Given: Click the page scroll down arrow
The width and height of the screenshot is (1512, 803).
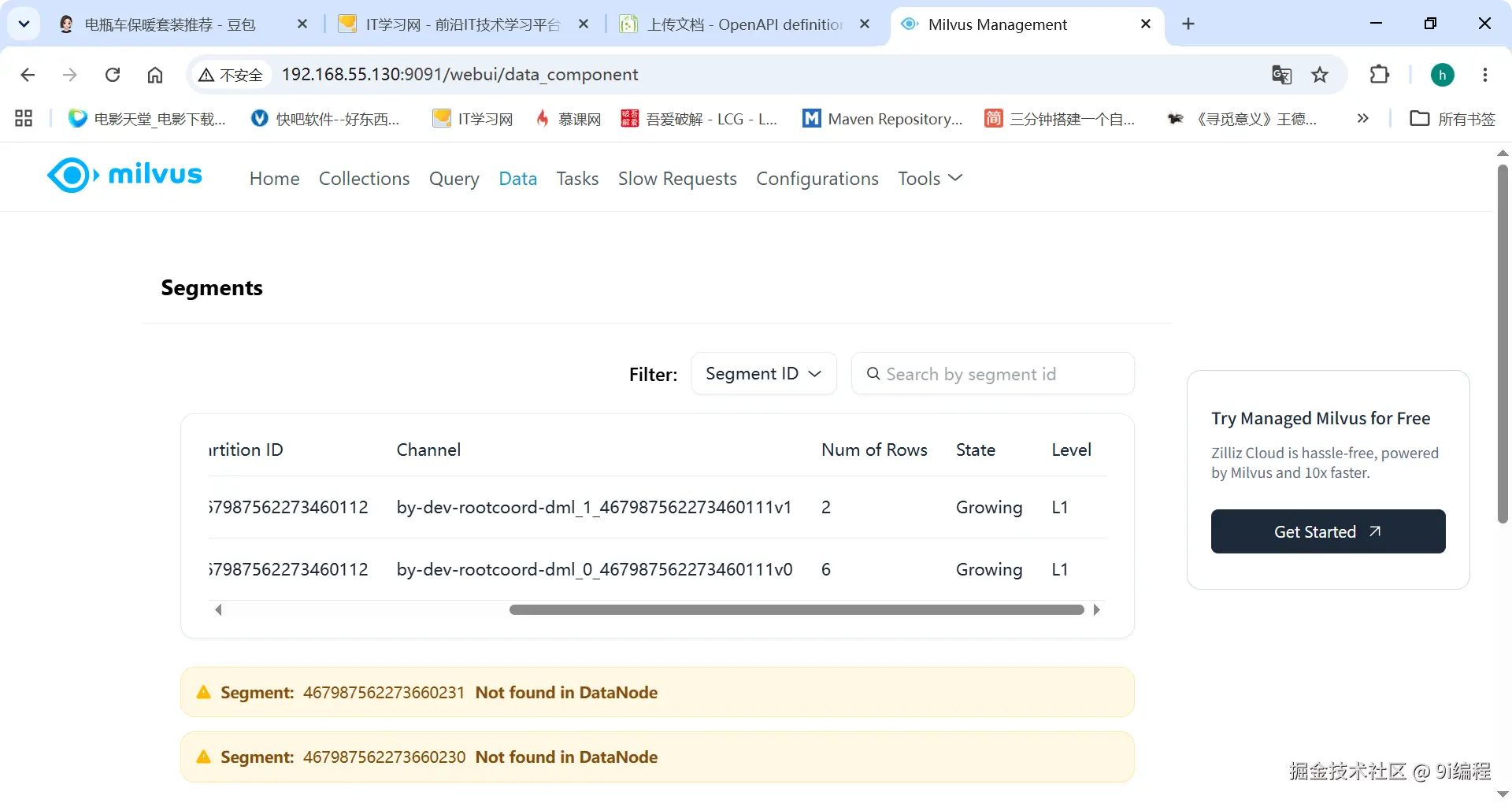Looking at the screenshot, I should [x=1503, y=794].
